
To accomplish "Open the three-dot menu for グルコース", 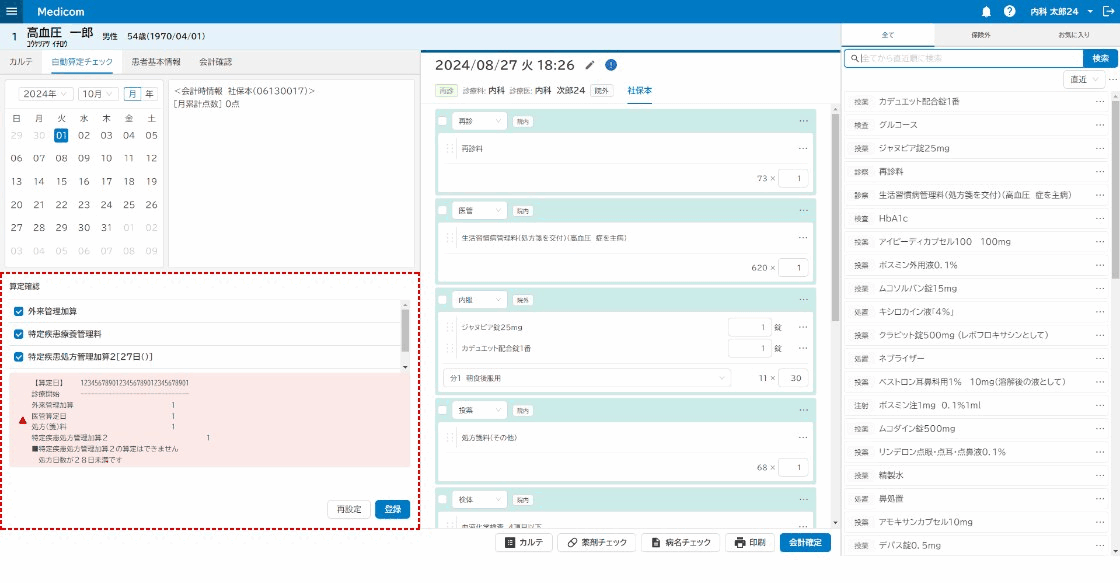I will point(1100,125).
